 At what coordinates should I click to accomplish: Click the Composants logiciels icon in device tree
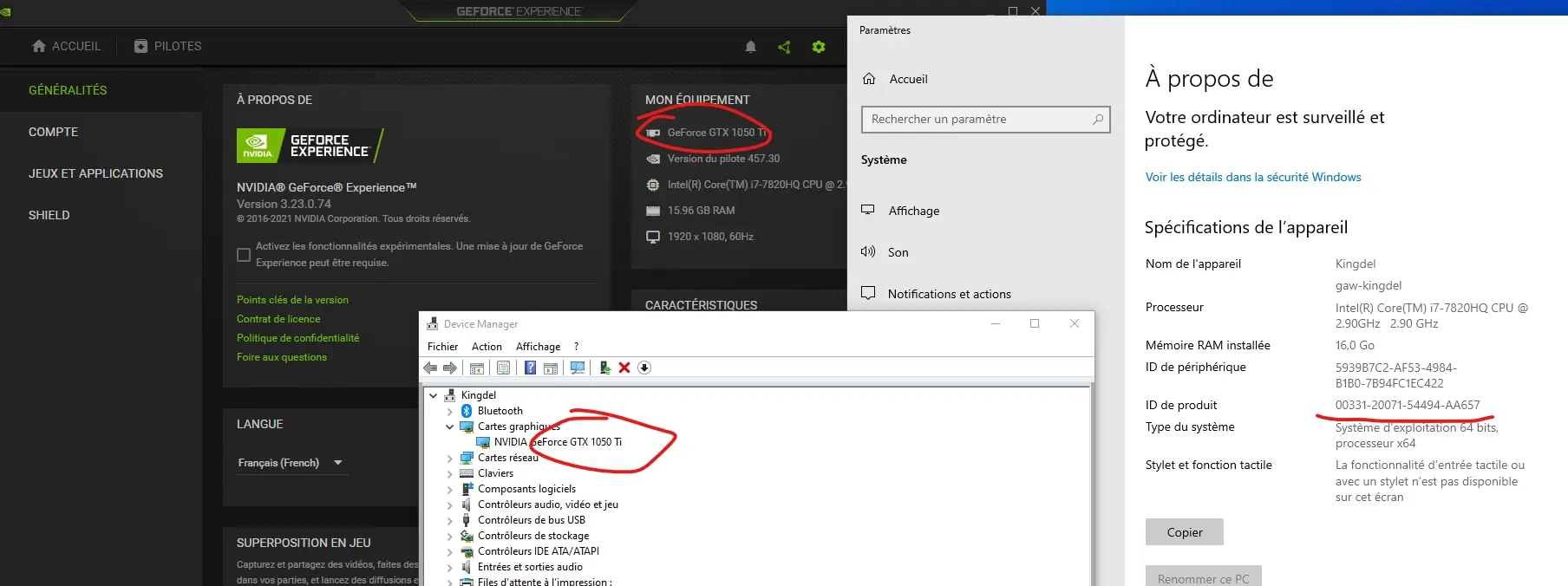point(467,489)
